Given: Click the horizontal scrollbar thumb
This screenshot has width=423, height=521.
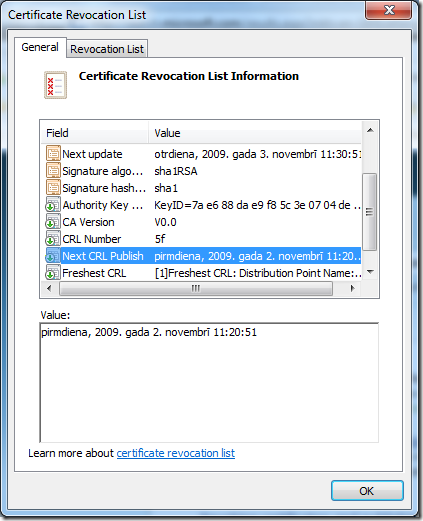Looking at the screenshot, I should 196,288.
